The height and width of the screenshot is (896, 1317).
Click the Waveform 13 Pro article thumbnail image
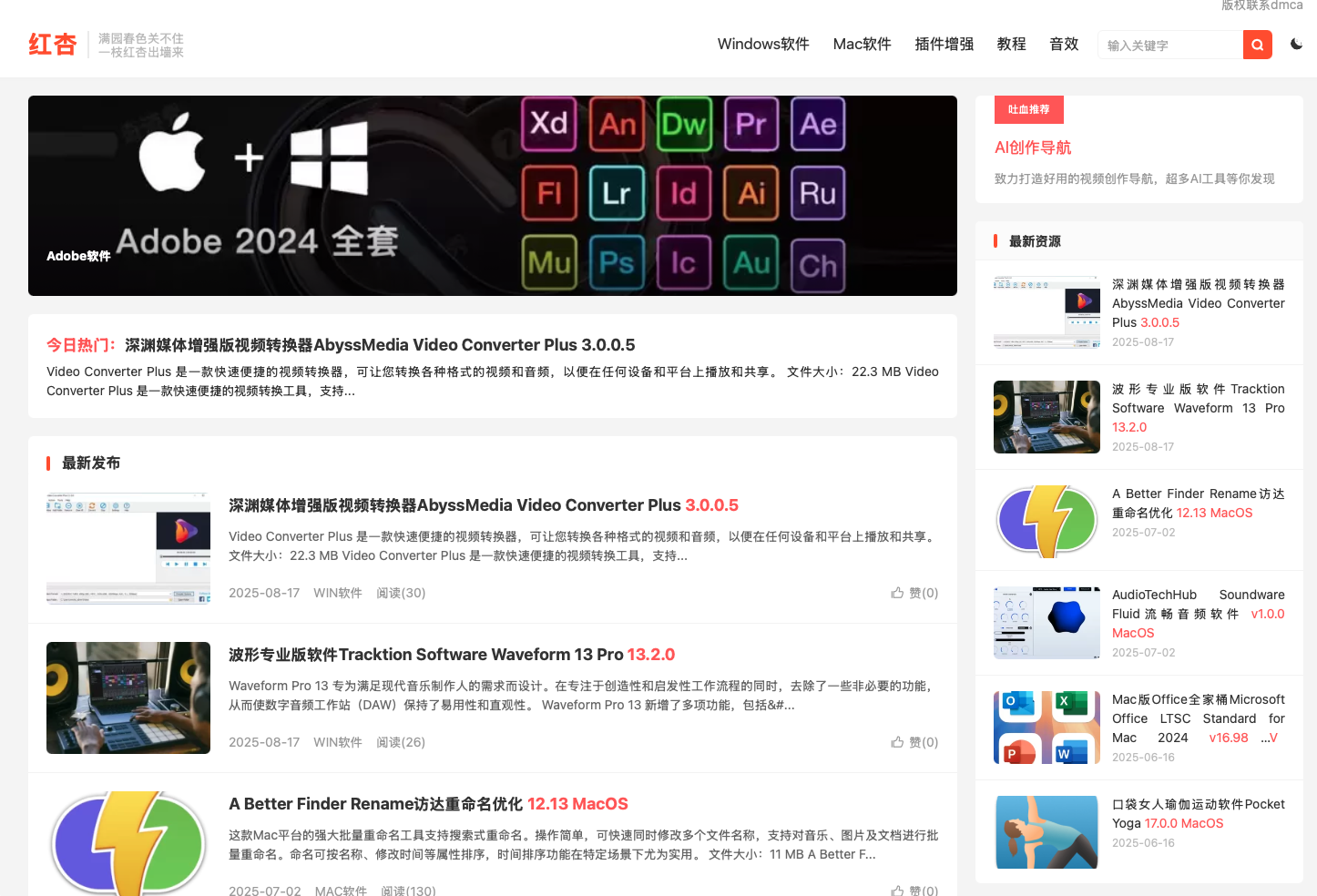click(x=128, y=697)
